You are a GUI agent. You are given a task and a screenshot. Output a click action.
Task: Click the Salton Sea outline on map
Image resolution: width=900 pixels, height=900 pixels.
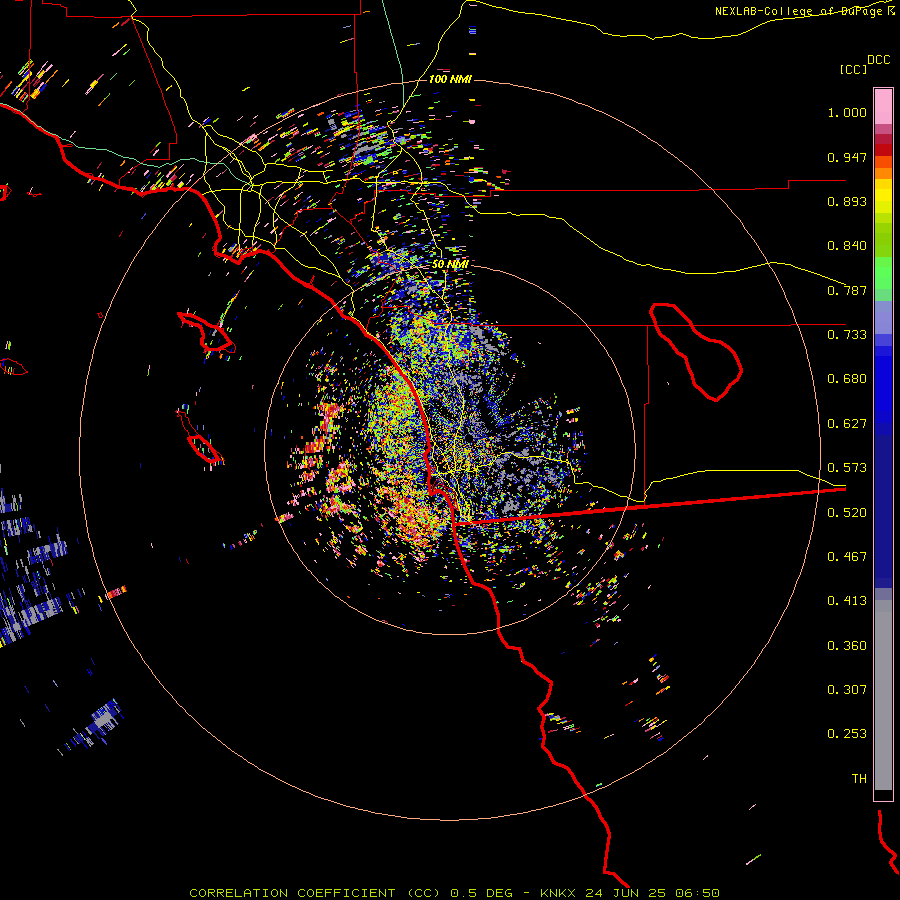point(696,351)
